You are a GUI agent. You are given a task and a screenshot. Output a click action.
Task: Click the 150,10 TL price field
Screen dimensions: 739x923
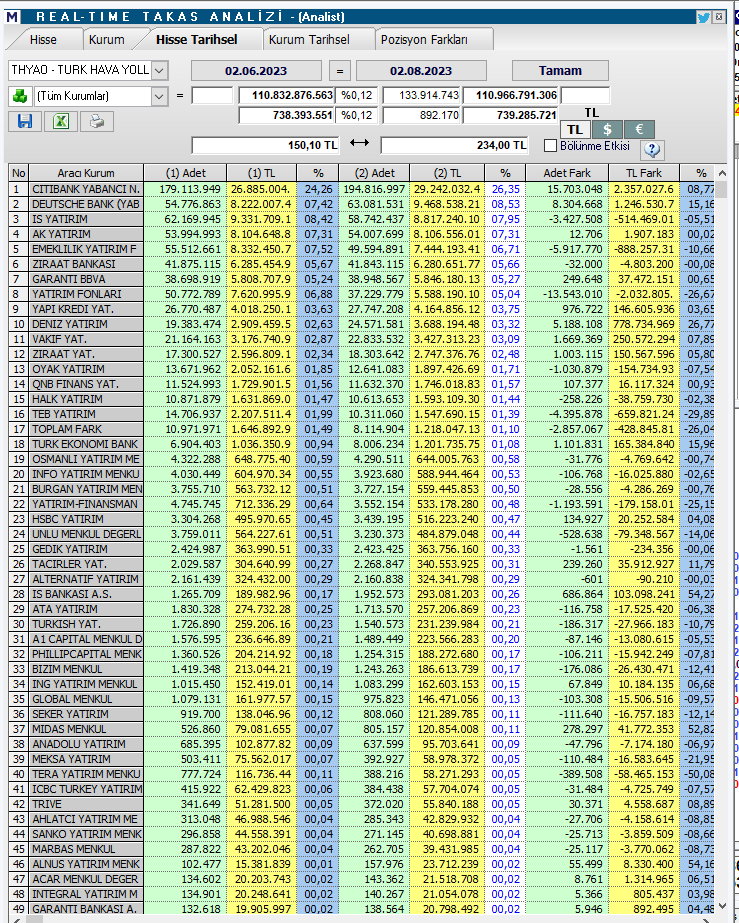266,145
